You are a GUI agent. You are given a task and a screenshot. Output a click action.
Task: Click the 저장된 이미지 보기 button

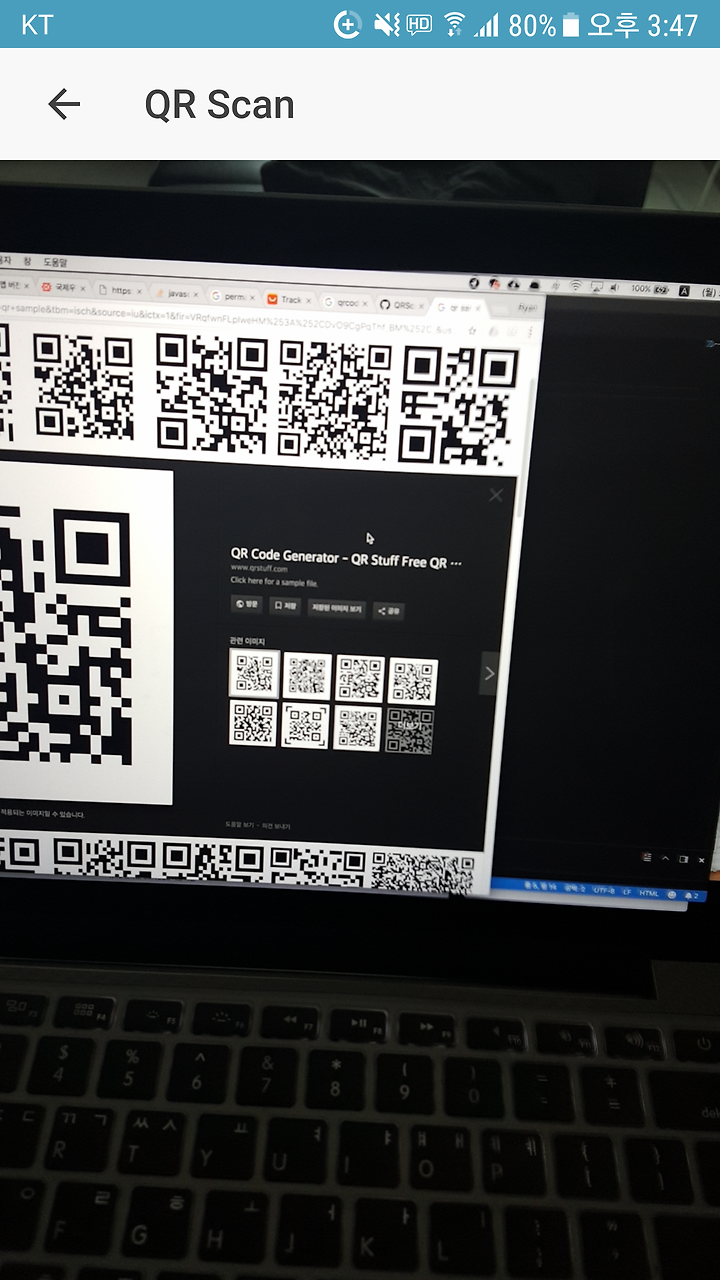pos(337,607)
